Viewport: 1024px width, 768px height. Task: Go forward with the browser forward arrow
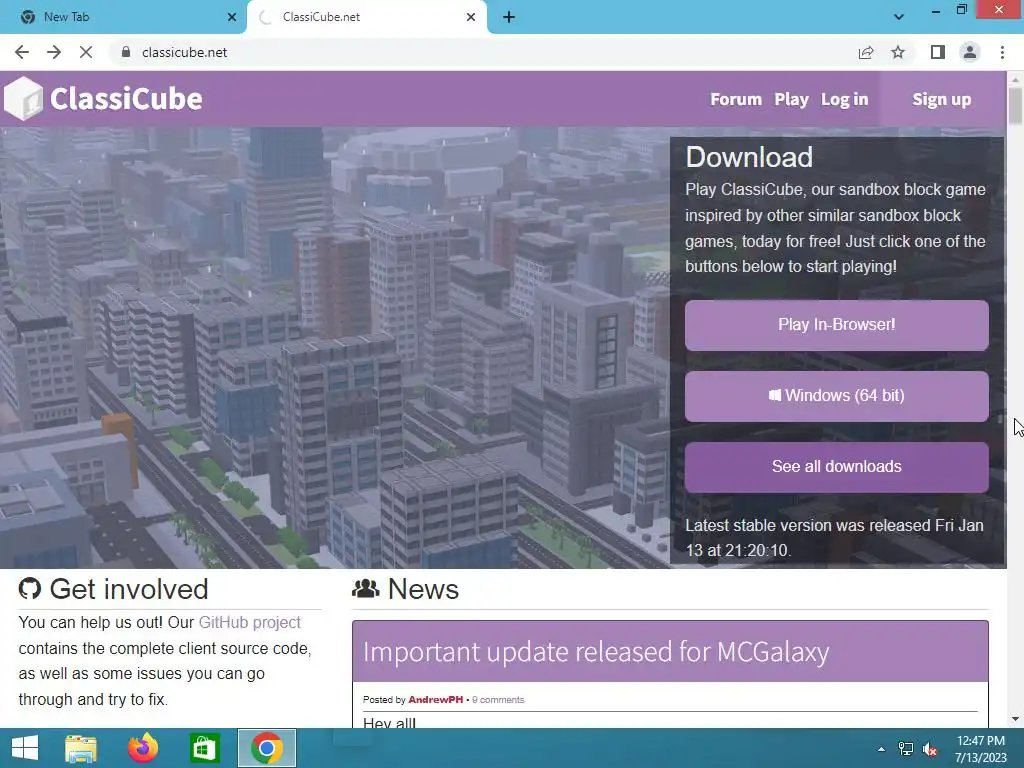(54, 52)
